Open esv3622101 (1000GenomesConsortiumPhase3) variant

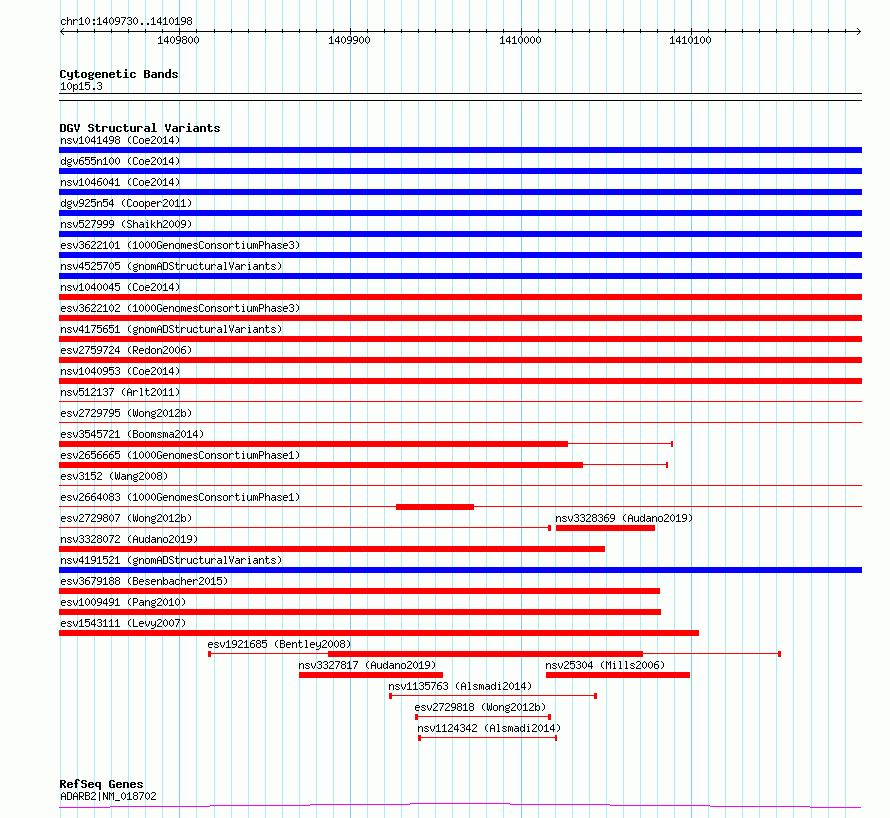pyautogui.click(x=180, y=245)
